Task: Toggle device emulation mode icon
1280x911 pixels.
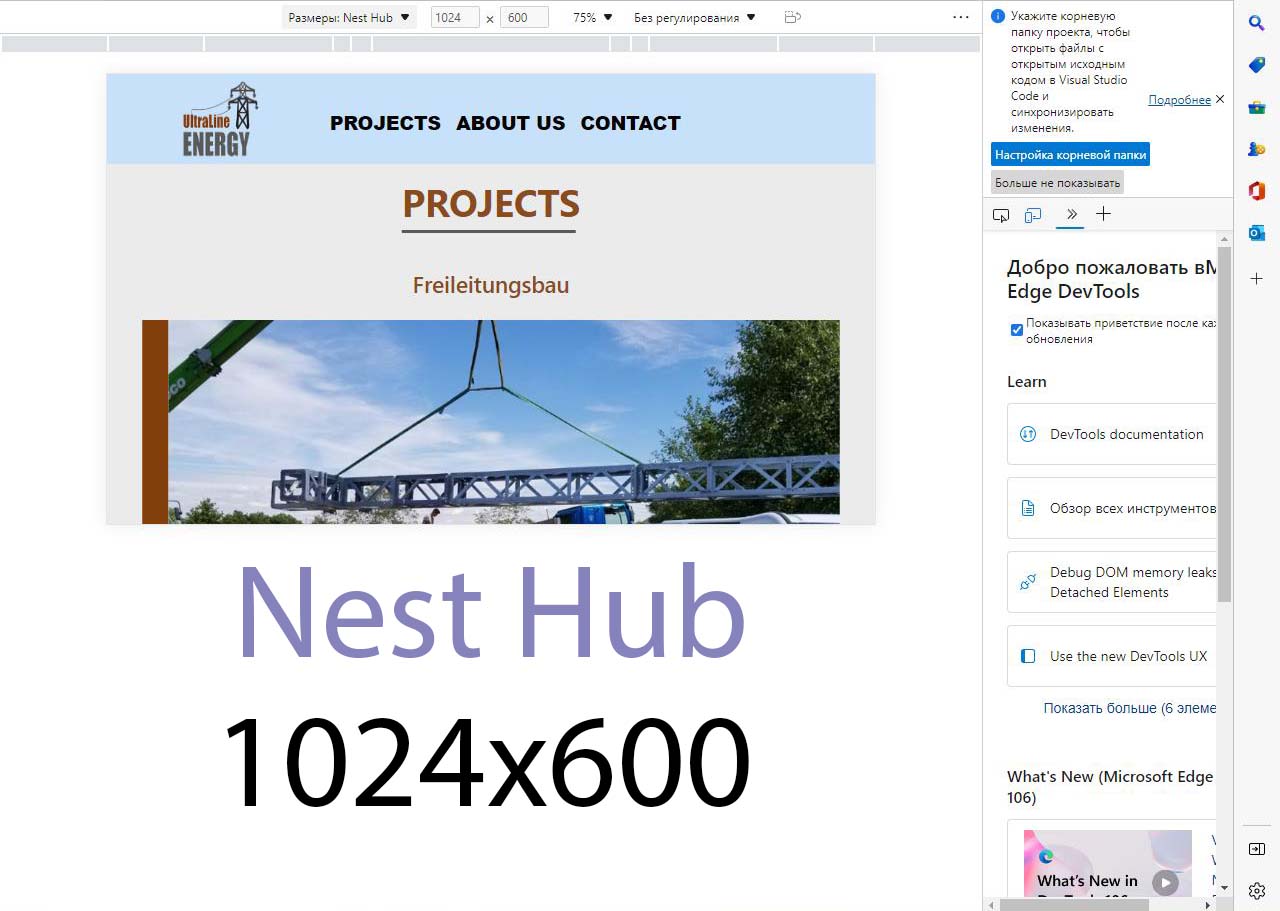Action: click(x=1033, y=215)
